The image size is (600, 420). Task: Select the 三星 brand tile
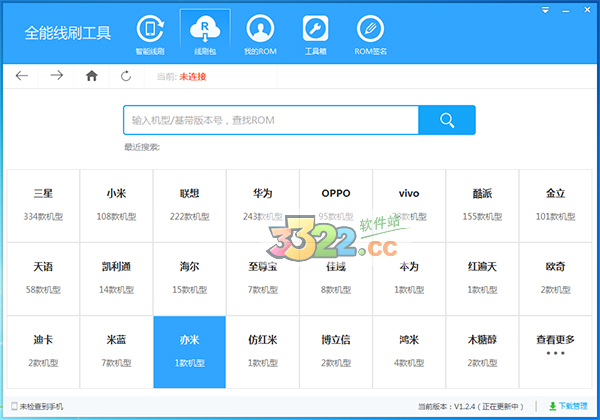tap(43, 202)
